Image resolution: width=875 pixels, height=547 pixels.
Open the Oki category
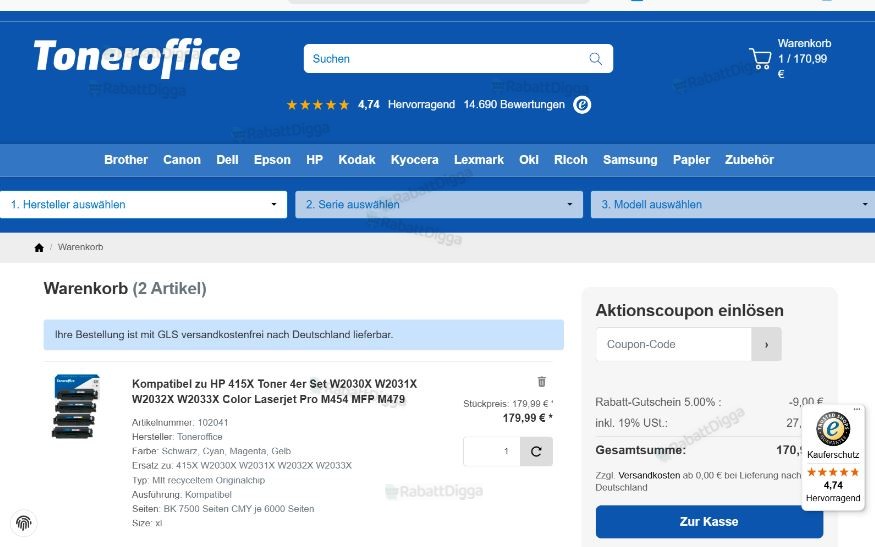click(x=529, y=160)
